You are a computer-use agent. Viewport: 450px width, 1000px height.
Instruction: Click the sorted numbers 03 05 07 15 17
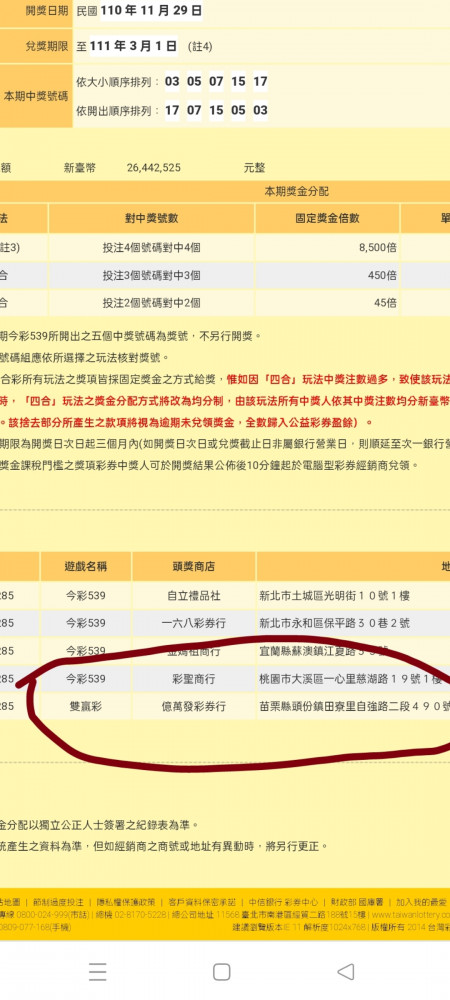(216, 82)
